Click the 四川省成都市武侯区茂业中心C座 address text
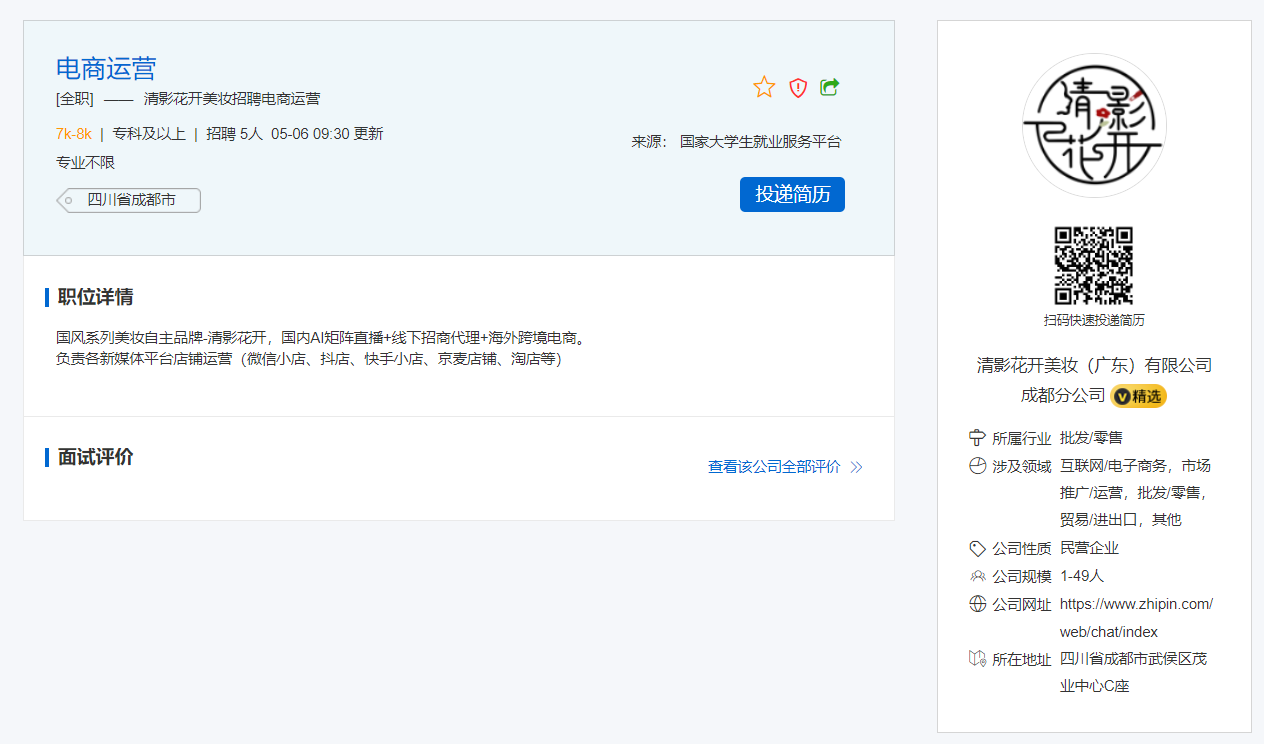The width and height of the screenshot is (1264, 744). [x=1134, y=673]
